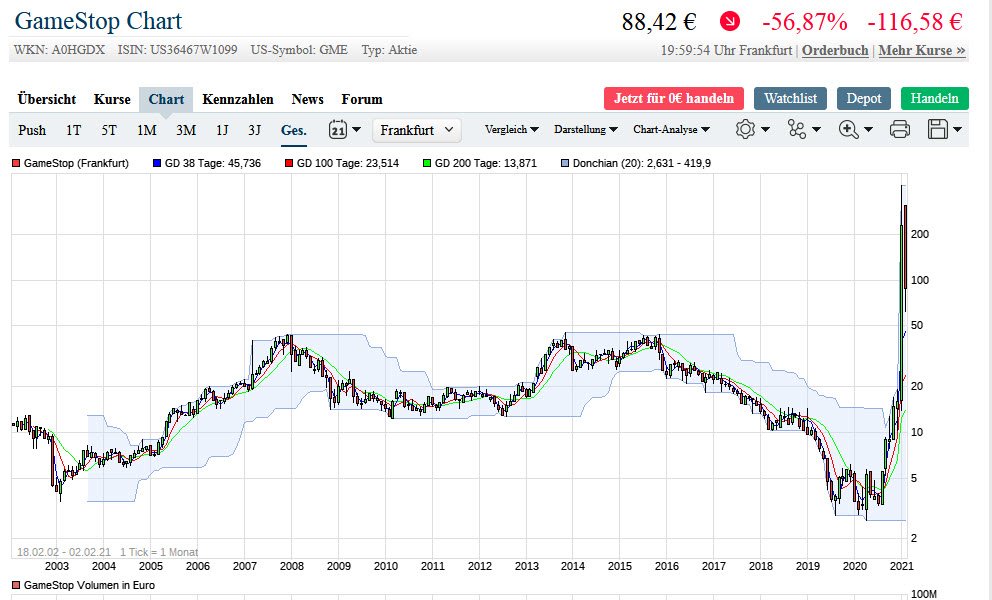Click 'Jetzt für 0€ handeln' button
The width and height of the screenshot is (992, 600).
click(674, 98)
